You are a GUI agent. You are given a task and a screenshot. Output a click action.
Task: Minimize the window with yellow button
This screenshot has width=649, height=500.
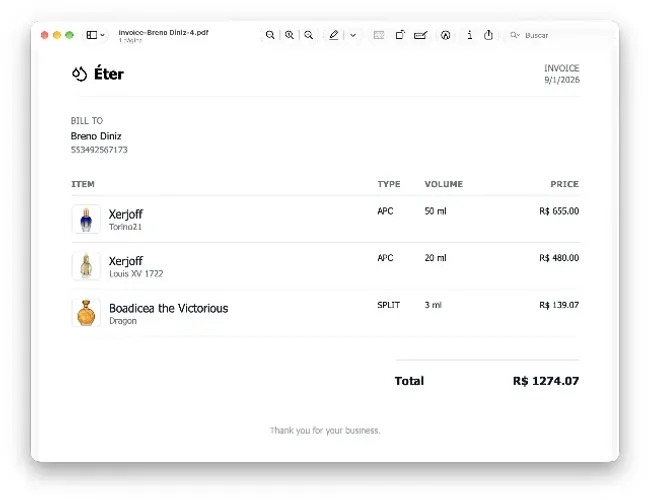click(57, 35)
